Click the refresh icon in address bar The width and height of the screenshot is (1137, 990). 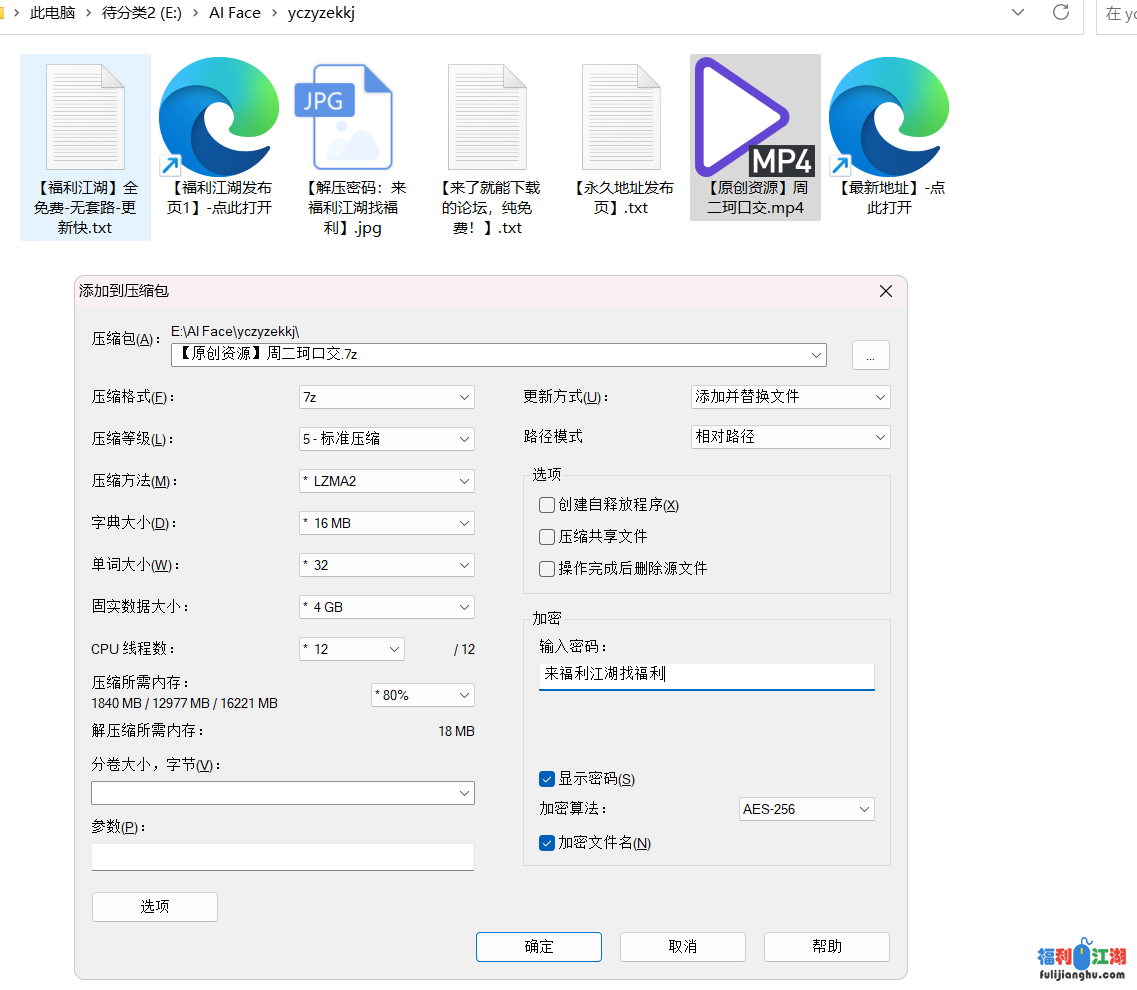click(1061, 13)
